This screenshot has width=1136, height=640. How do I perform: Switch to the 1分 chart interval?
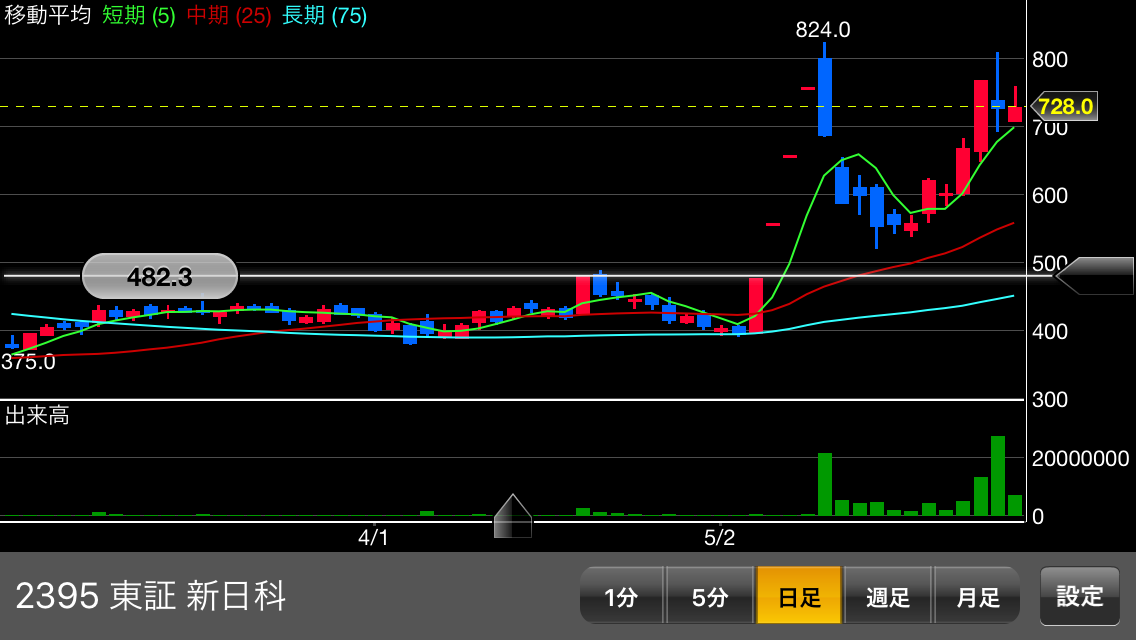click(x=621, y=596)
